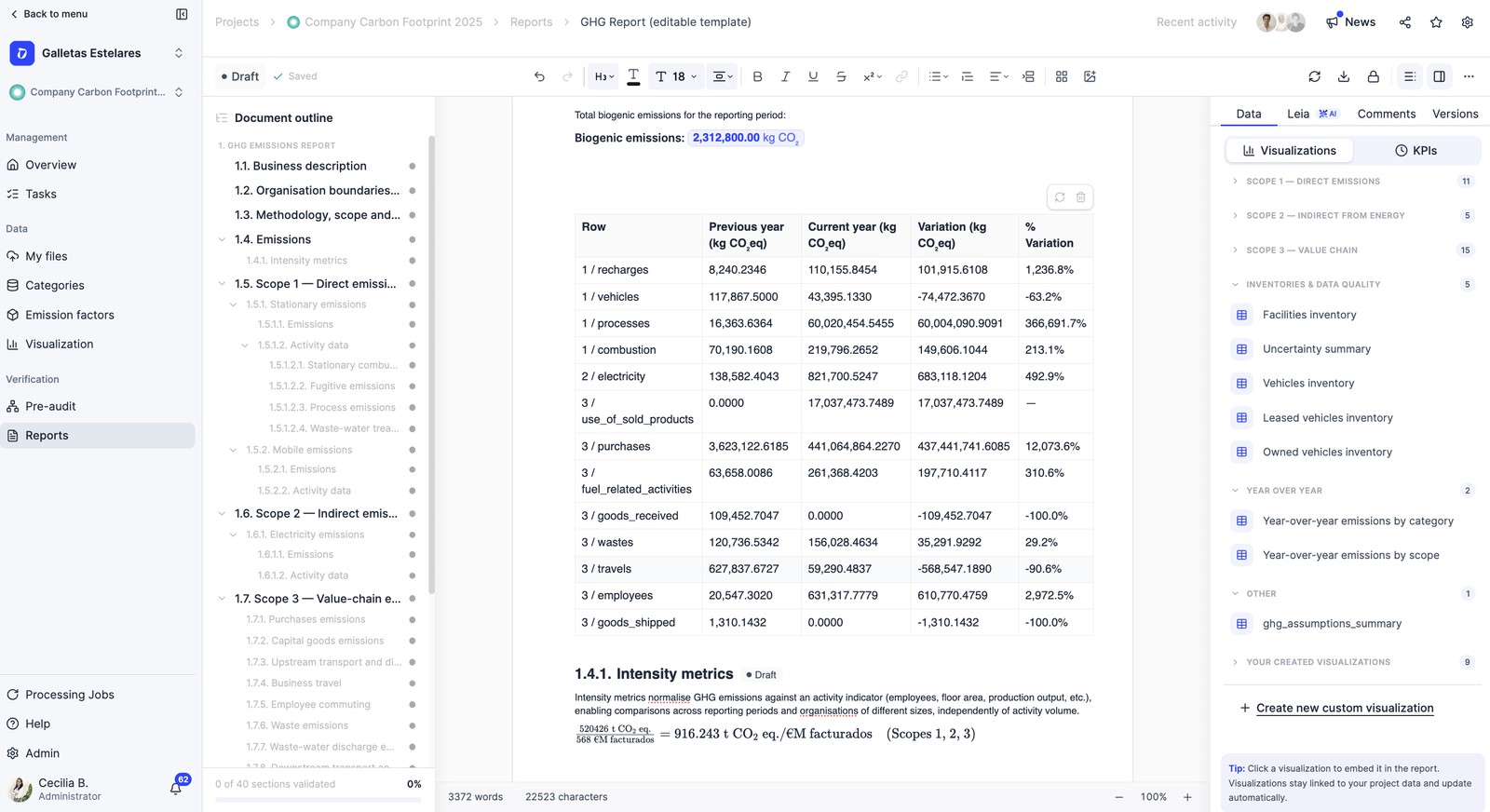Screen dimensions: 1490x812
Task: Switch to the KPIs tab
Action: (1415, 150)
